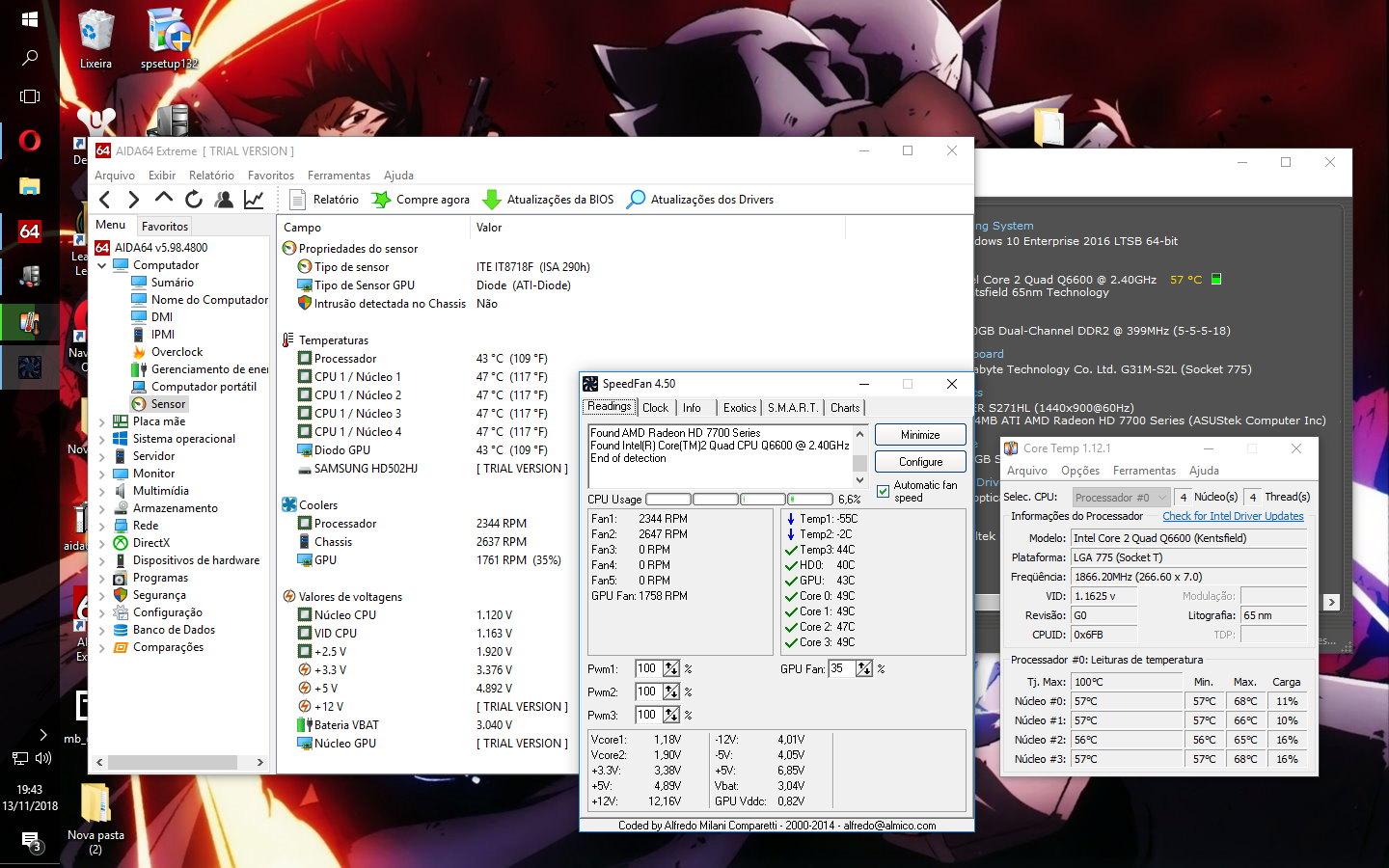This screenshot has width=1389, height=868.
Task: Switch to AIDA64 Favoritos panel tab
Action: coord(165,227)
